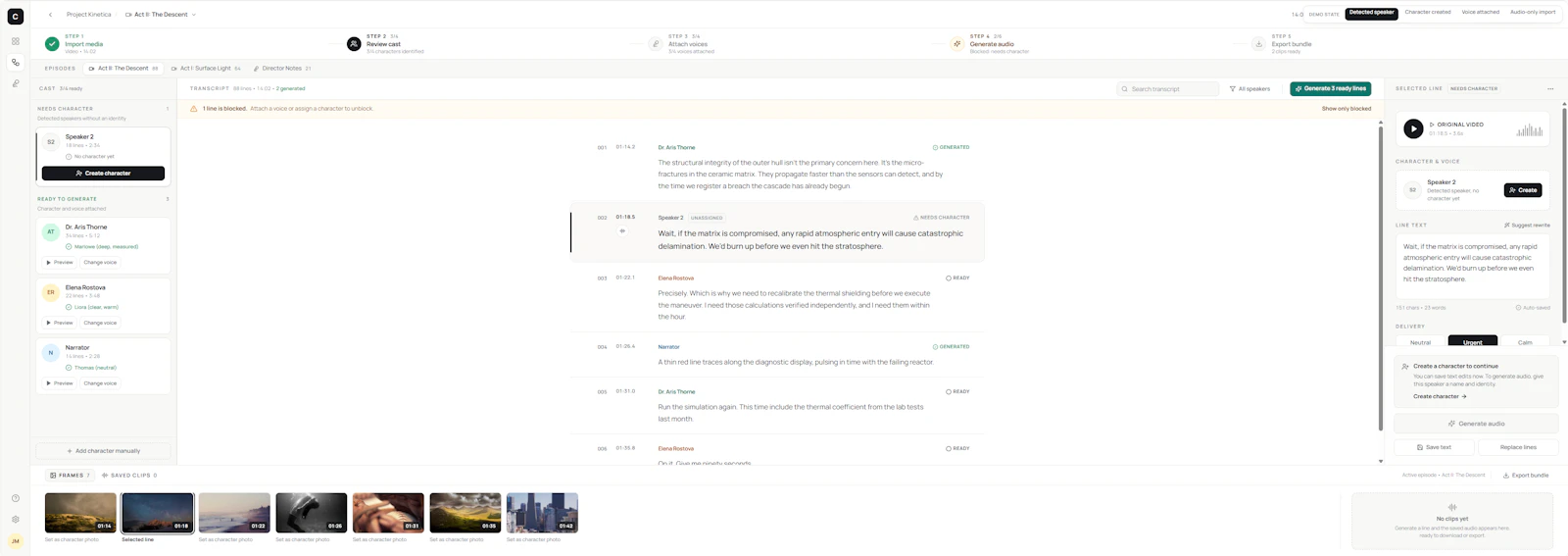Click Create character in Speaker 2 card

103,174
